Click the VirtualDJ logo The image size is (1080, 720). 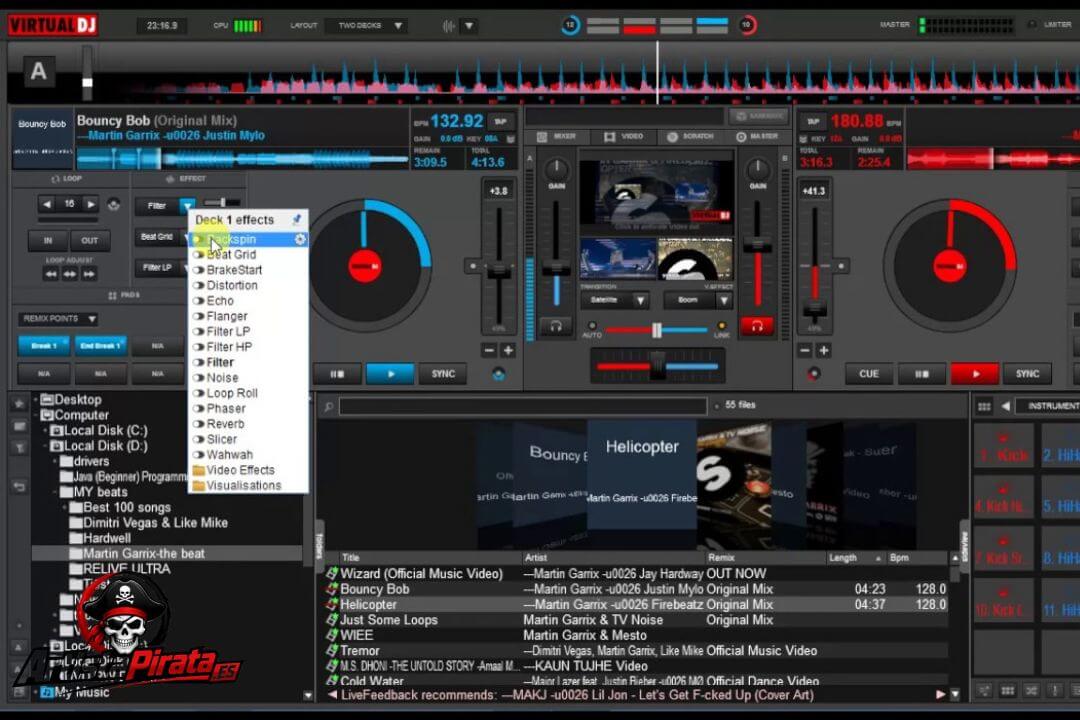52,25
